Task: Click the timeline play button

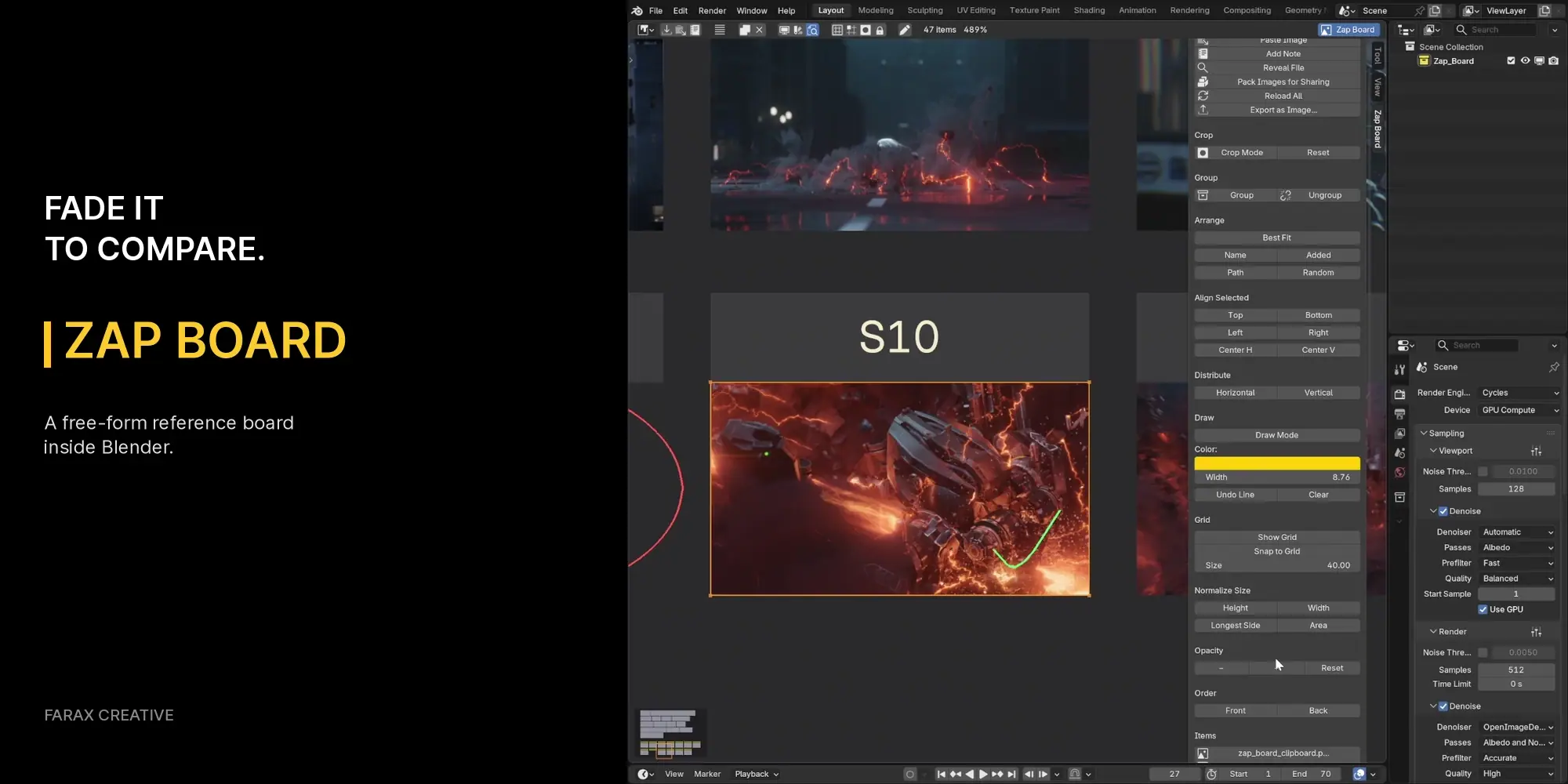Action: (983, 774)
